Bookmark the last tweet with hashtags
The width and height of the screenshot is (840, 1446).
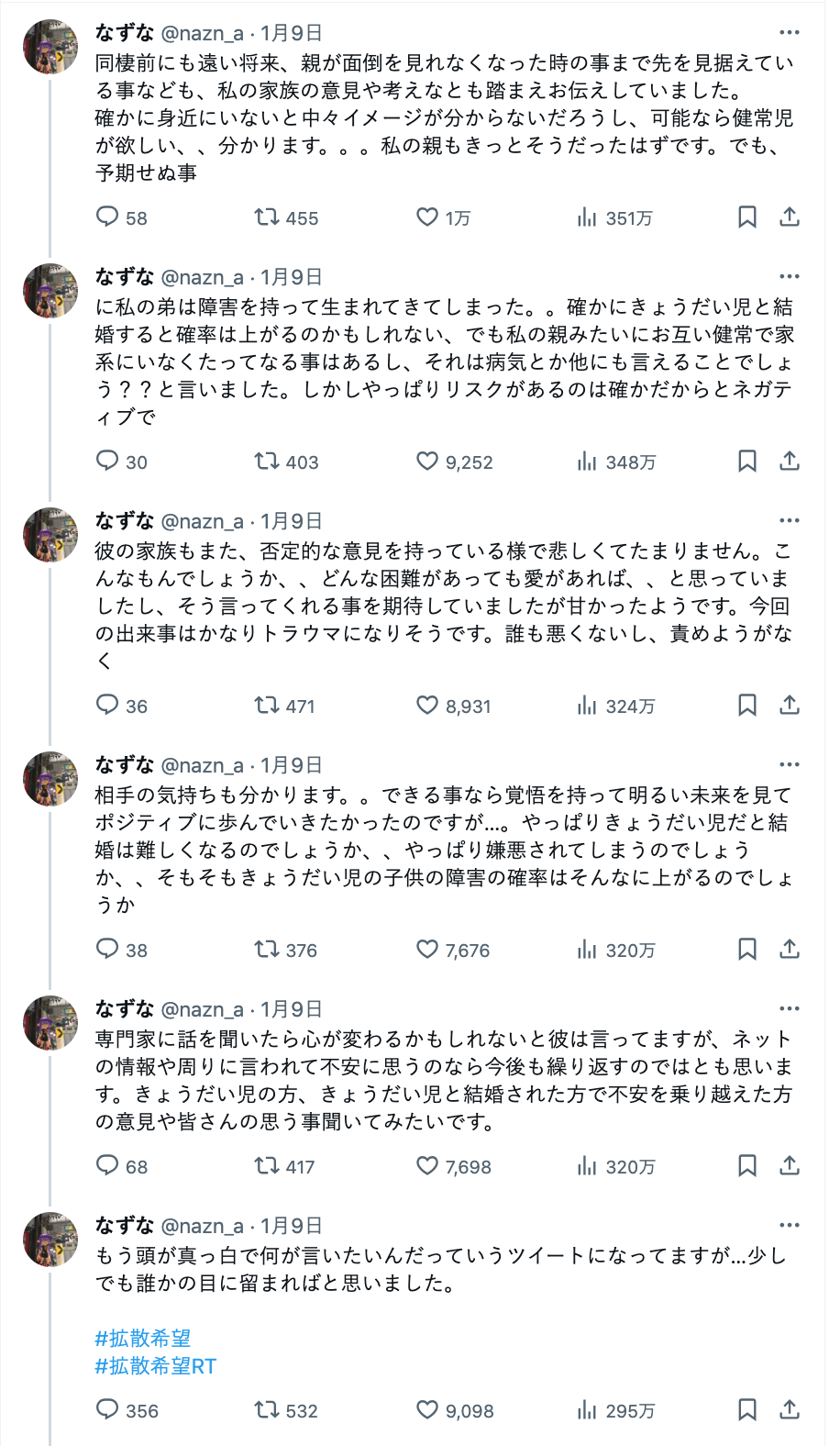coord(747,1411)
